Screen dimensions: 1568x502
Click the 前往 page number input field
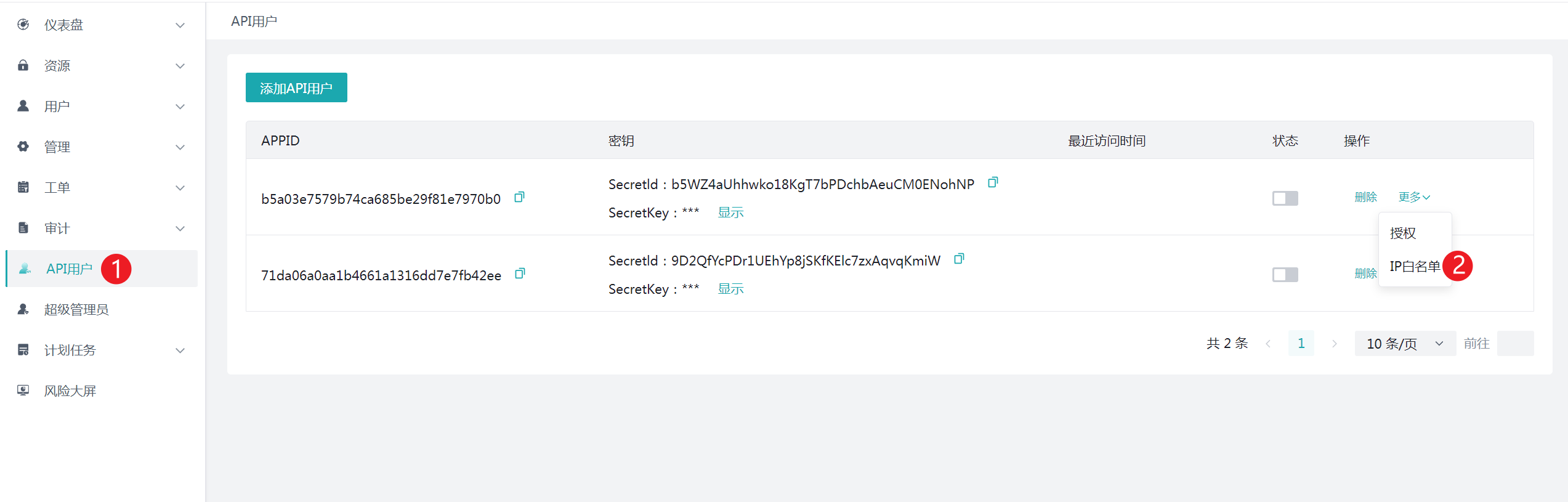1514,344
